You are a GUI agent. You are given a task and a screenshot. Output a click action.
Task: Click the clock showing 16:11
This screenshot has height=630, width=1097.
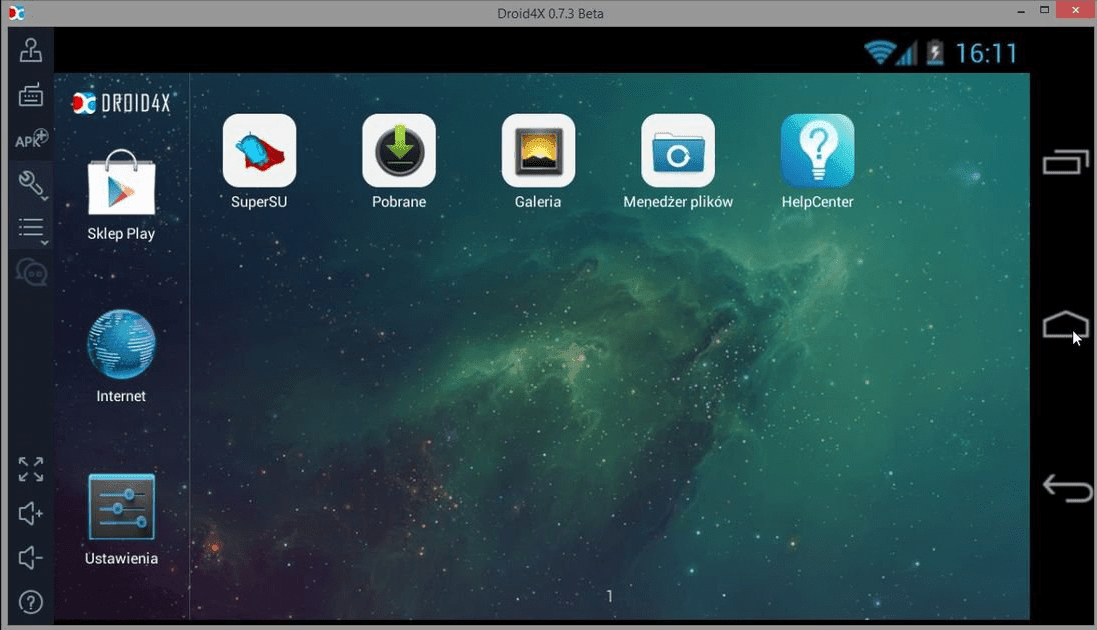coord(986,53)
